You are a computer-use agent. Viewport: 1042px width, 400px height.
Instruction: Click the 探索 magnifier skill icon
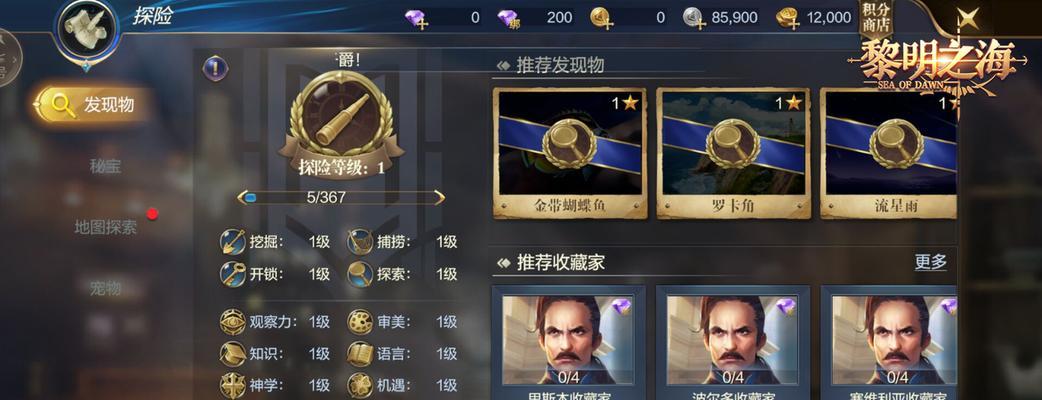coord(360,274)
